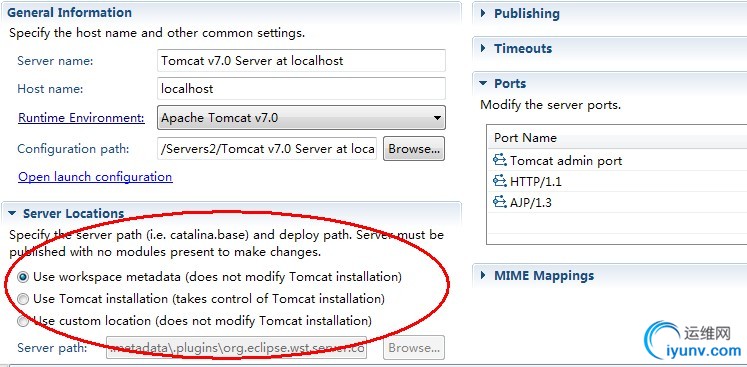
Task: Collapse the Server Locations section
Action: (x=12, y=214)
